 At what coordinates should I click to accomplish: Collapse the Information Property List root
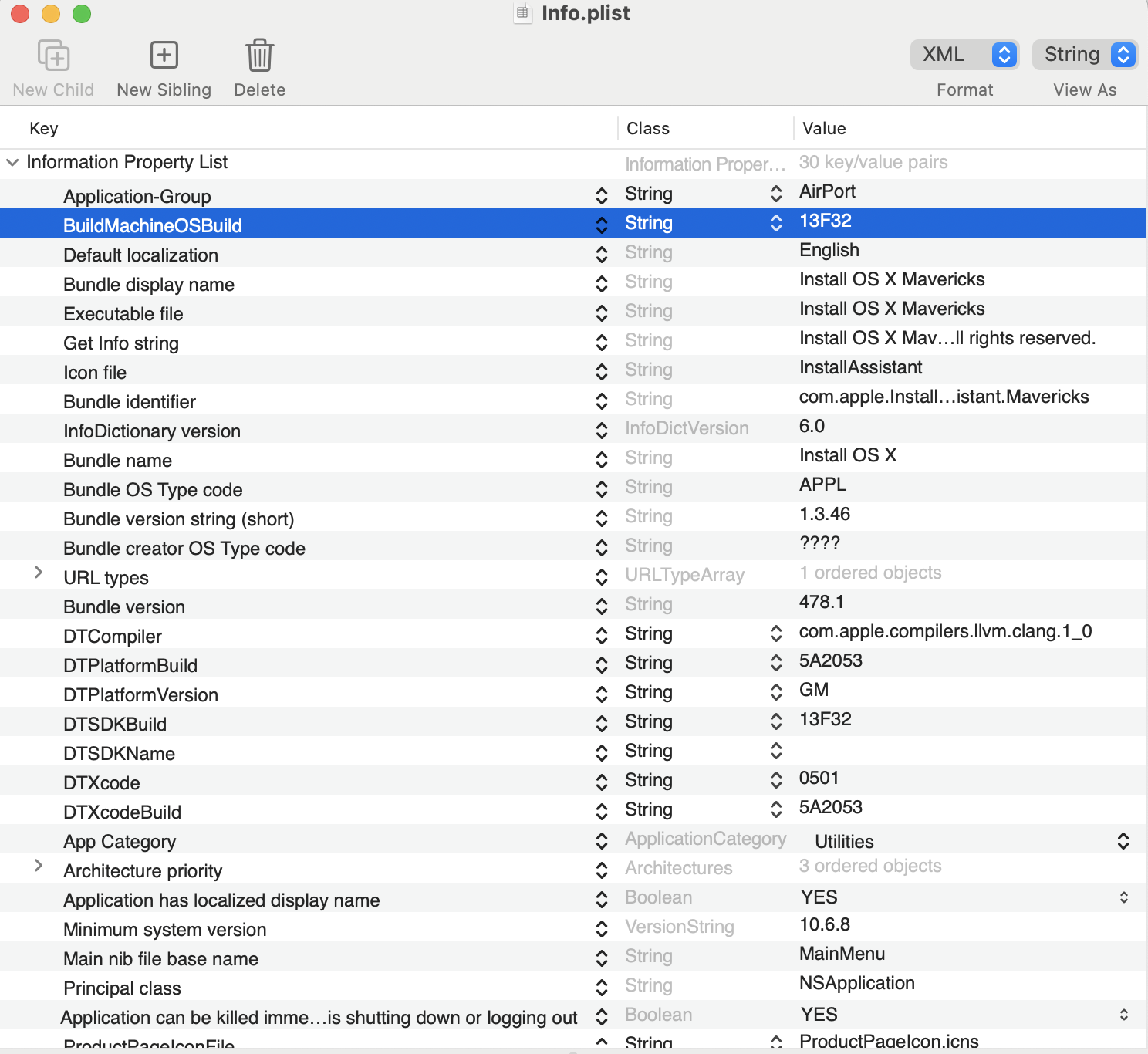coord(12,162)
